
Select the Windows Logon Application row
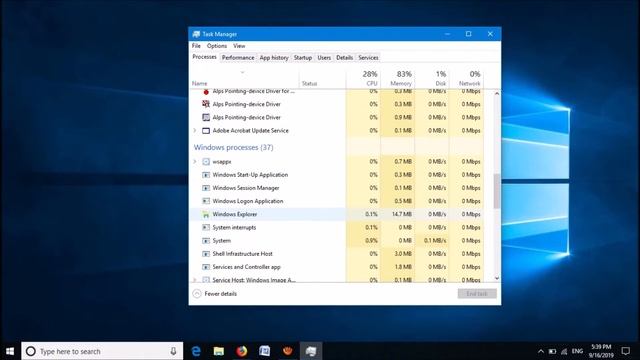pyautogui.click(x=337, y=201)
